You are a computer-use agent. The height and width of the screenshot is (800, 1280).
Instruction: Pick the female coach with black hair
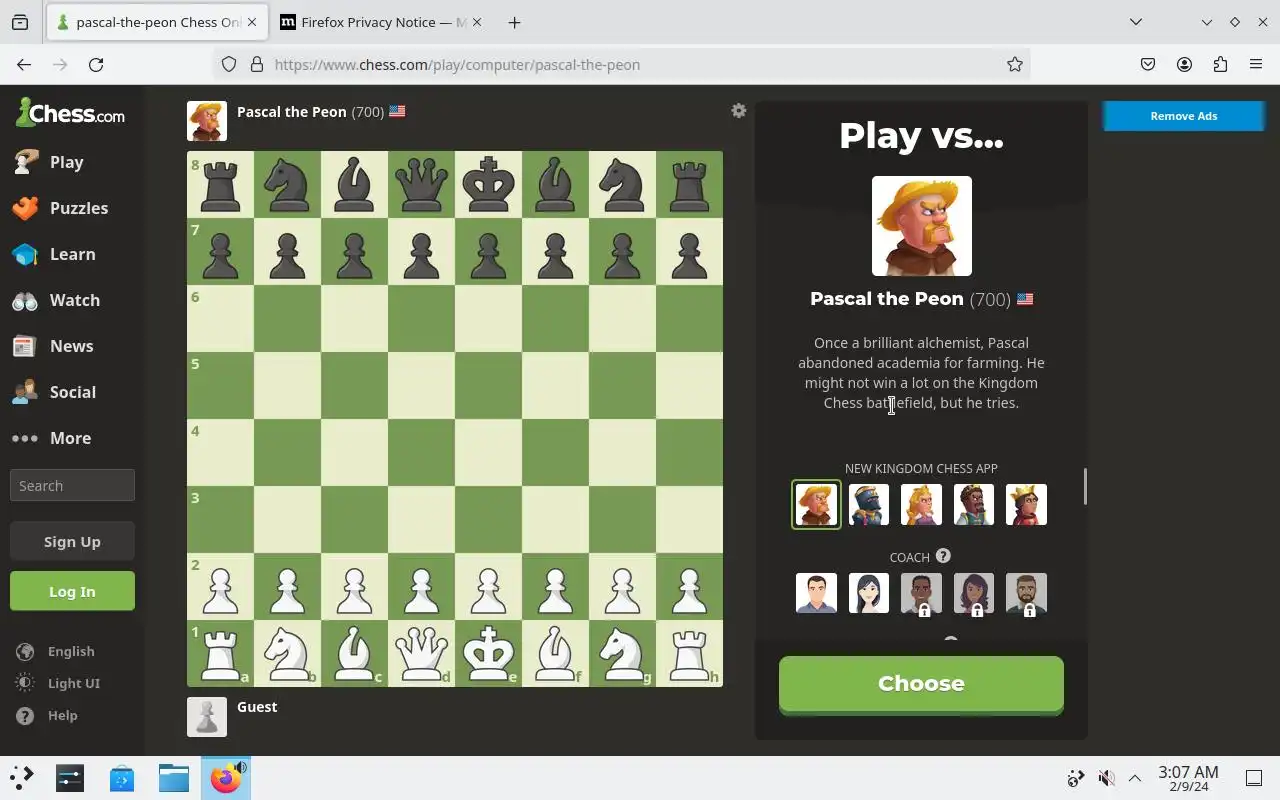[x=869, y=593]
